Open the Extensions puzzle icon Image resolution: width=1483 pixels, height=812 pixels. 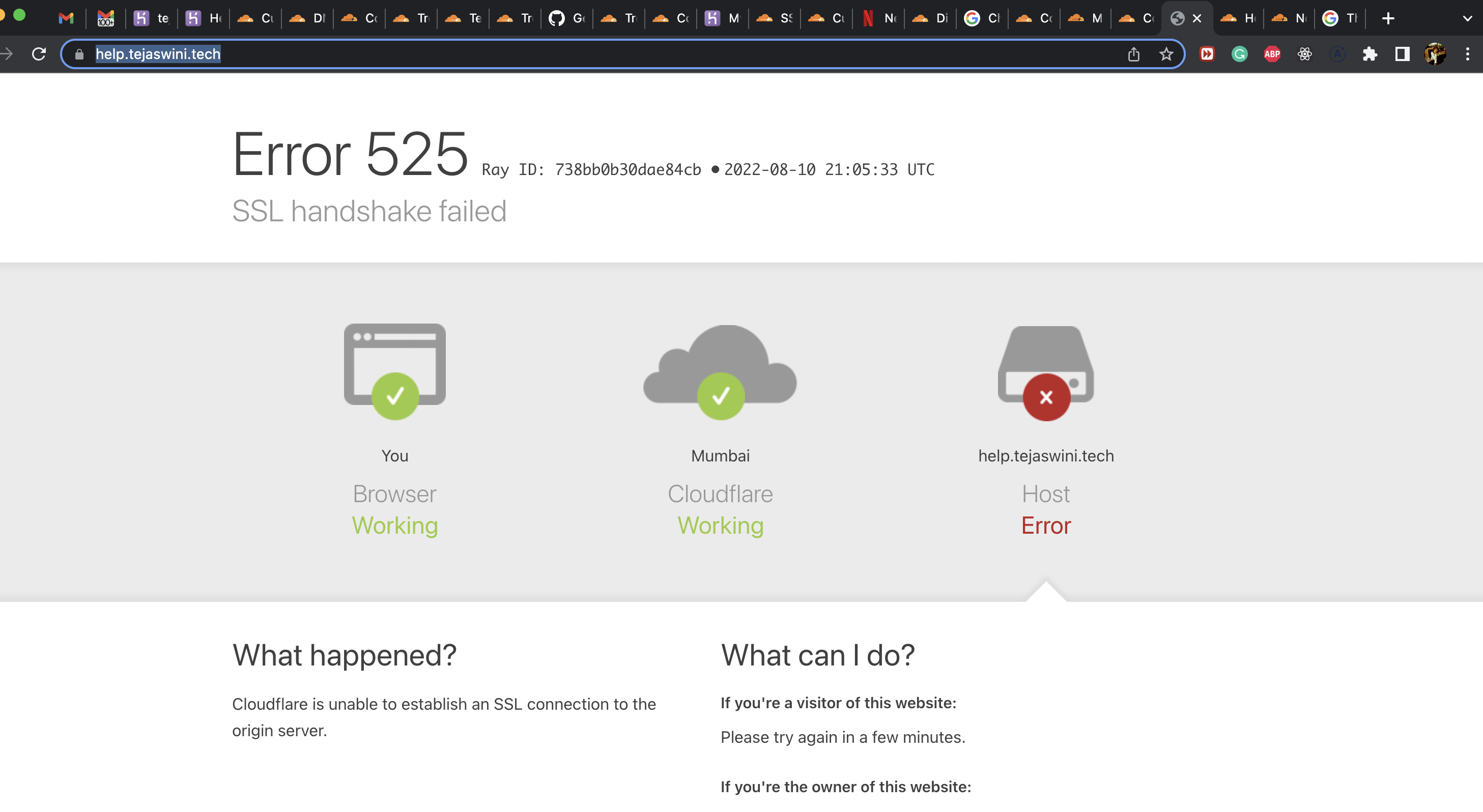pos(1370,54)
